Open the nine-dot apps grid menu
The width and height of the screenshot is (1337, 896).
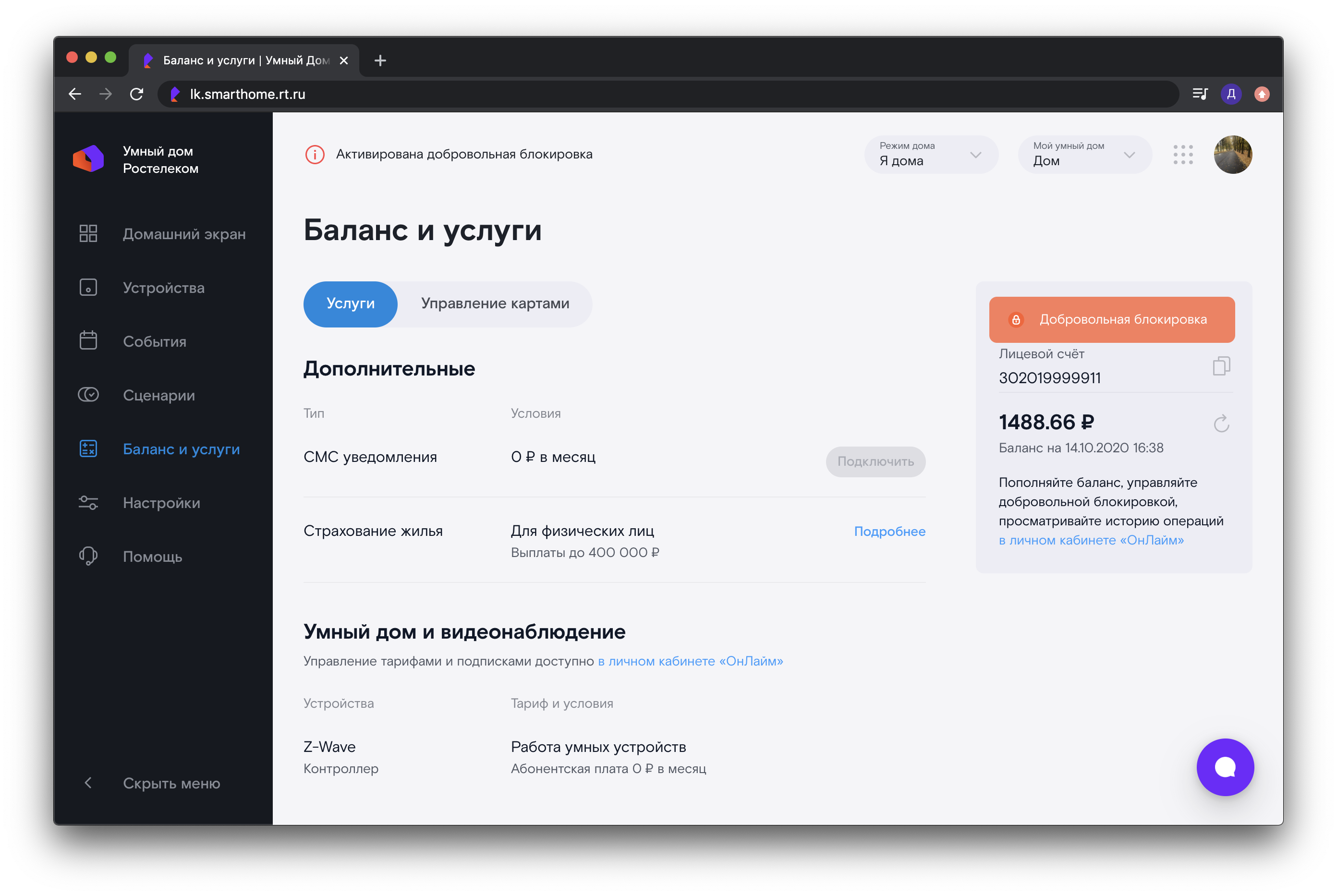1183,155
